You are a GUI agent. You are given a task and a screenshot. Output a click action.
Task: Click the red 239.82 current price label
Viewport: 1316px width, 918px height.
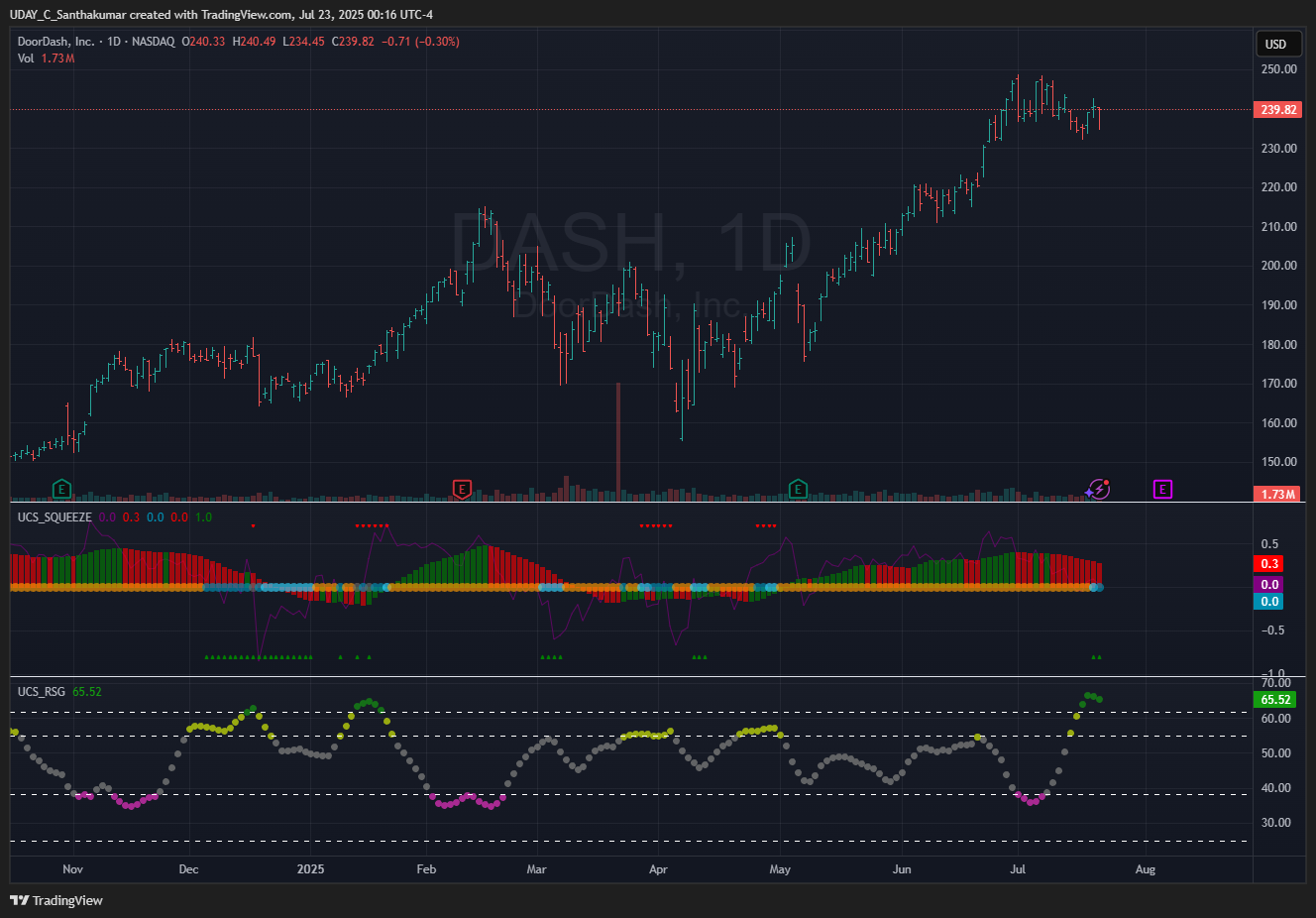(x=1278, y=110)
